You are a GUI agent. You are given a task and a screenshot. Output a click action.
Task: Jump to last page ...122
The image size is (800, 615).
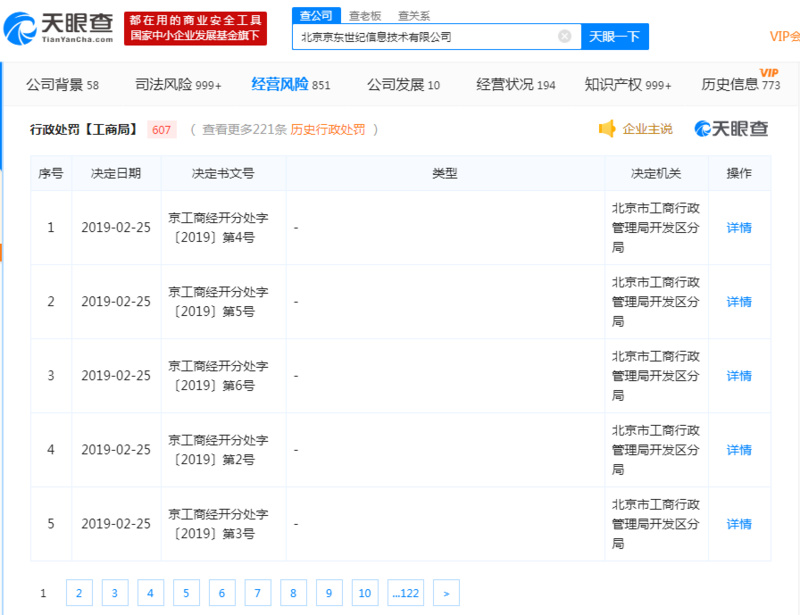[x=406, y=593]
